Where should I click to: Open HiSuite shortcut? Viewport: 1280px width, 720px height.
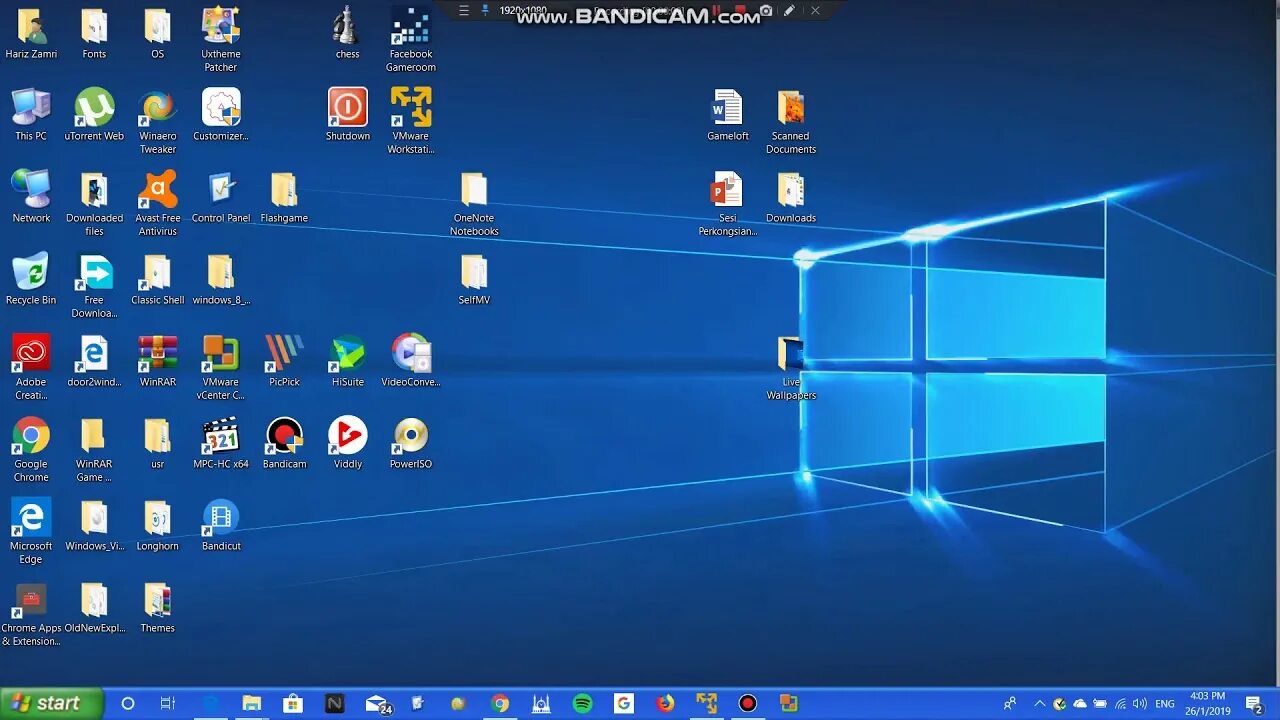tap(348, 362)
